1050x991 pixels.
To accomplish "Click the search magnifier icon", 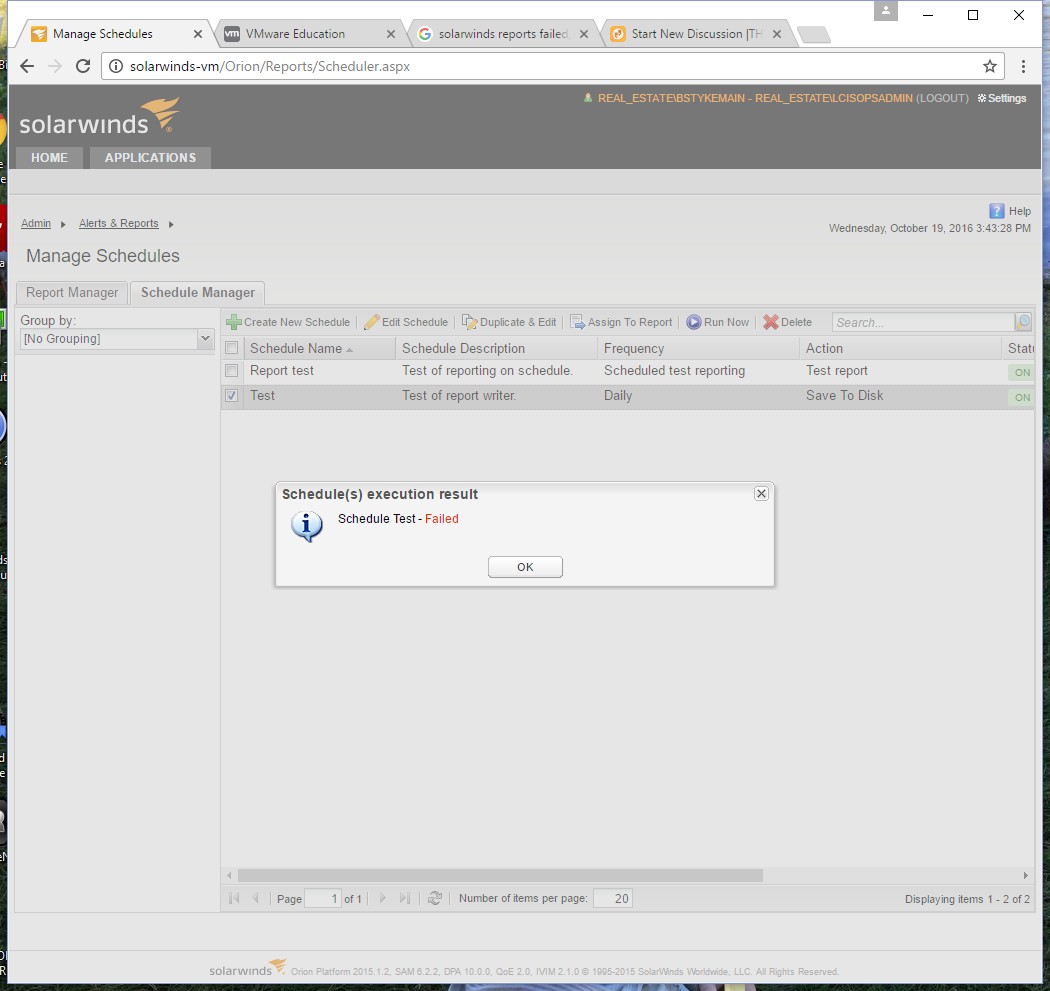I will (x=1023, y=322).
